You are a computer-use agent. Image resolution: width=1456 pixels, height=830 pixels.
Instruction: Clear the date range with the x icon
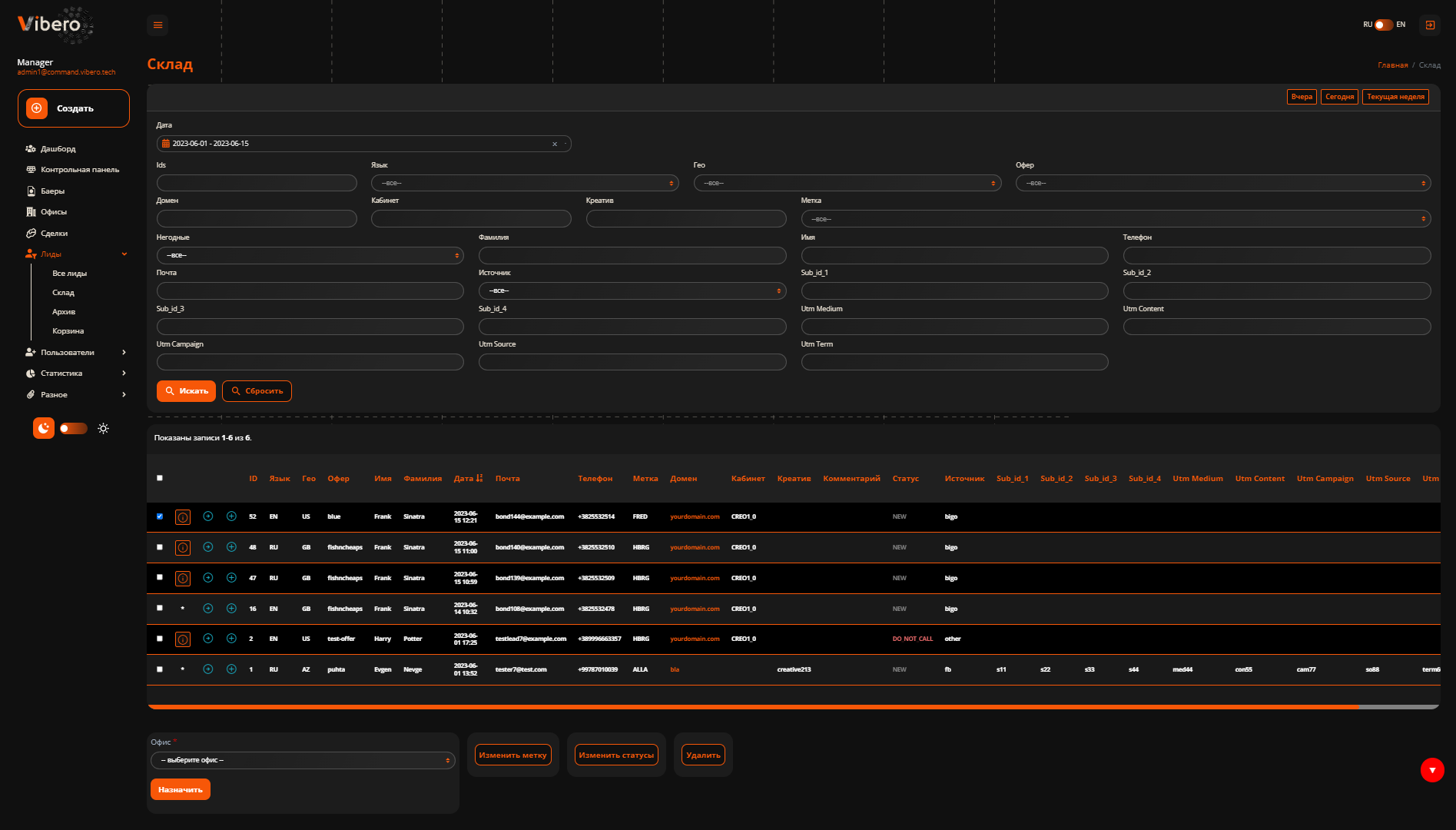click(555, 144)
